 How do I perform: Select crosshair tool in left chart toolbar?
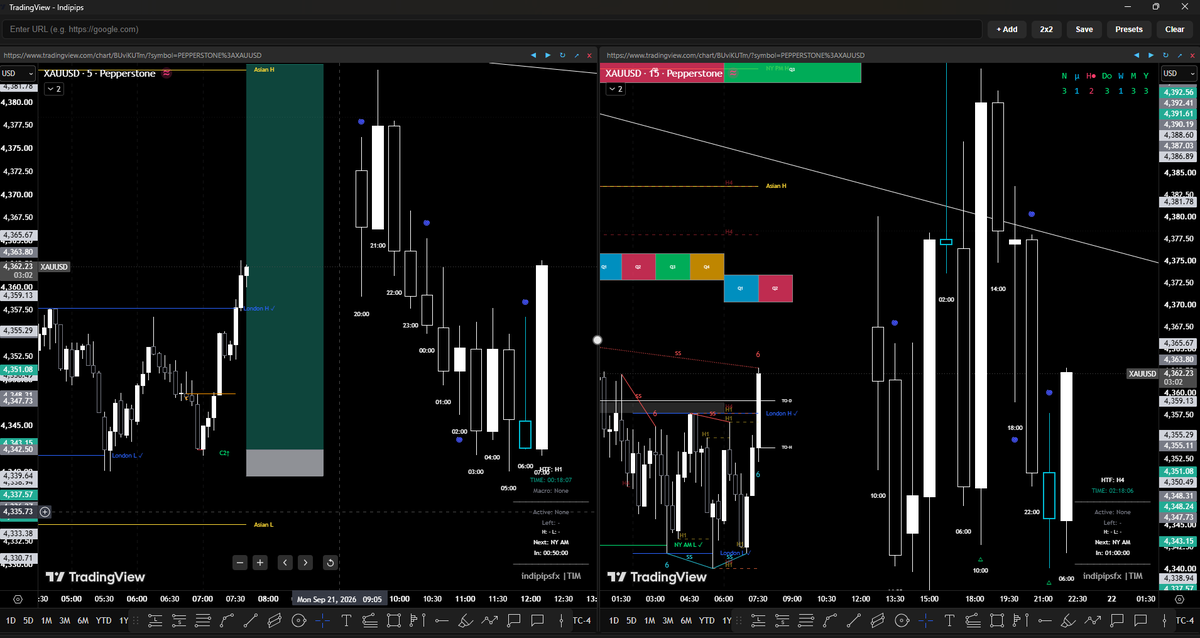click(x=323, y=621)
